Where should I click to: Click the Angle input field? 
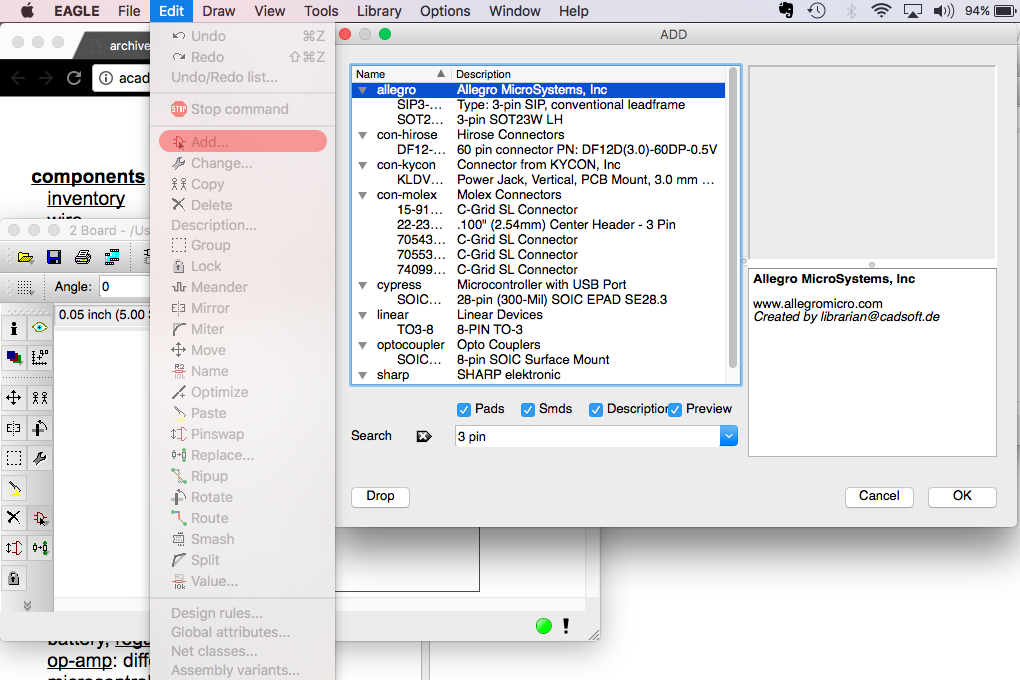[125, 287]
